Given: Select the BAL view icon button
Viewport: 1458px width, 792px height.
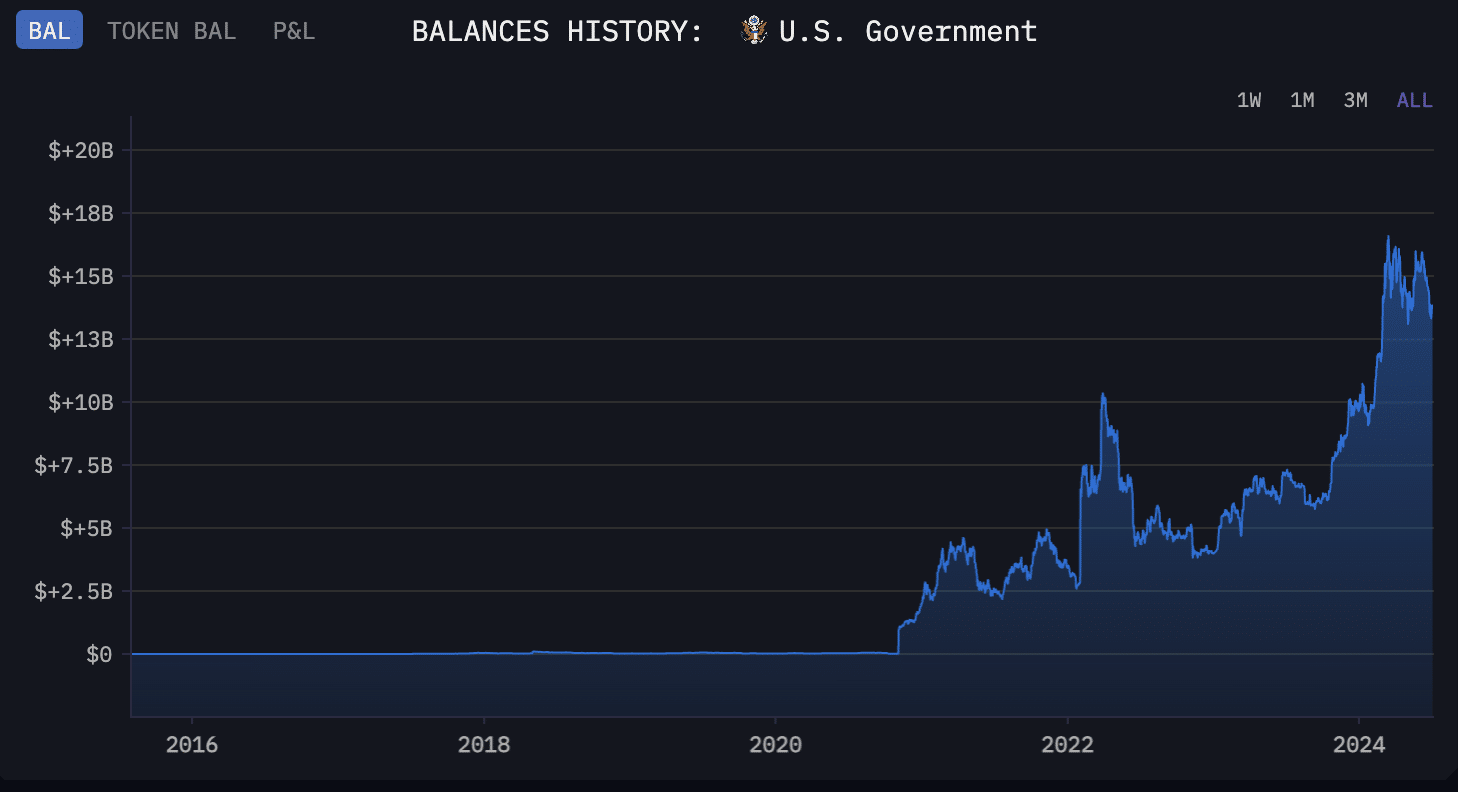Looking at the screenshot, I should click(x=48, y=30).
